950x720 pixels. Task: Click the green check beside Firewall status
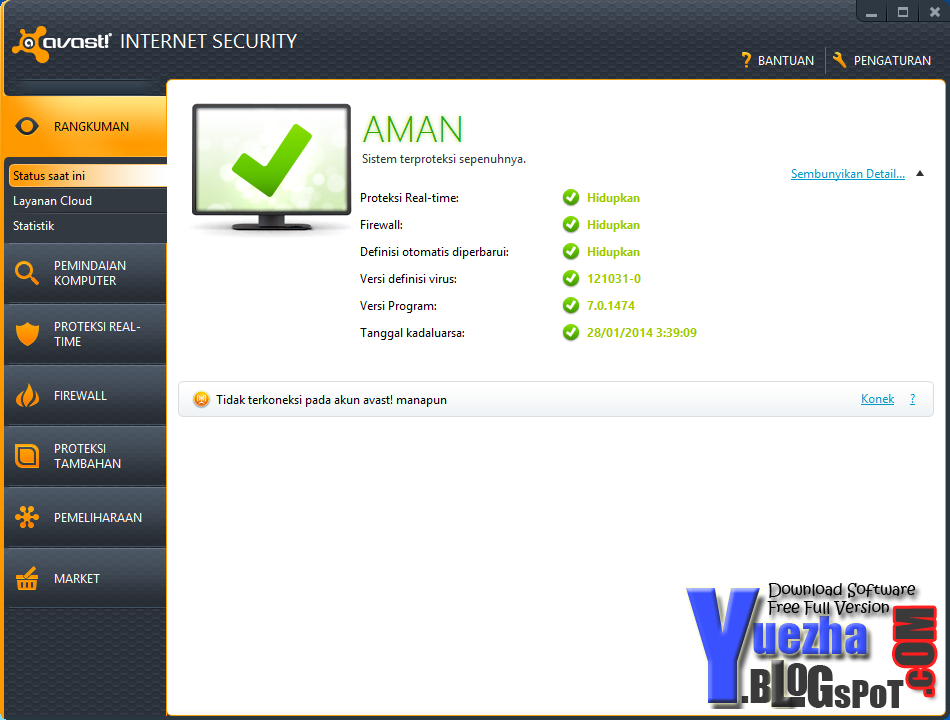[x=571, y=225]
